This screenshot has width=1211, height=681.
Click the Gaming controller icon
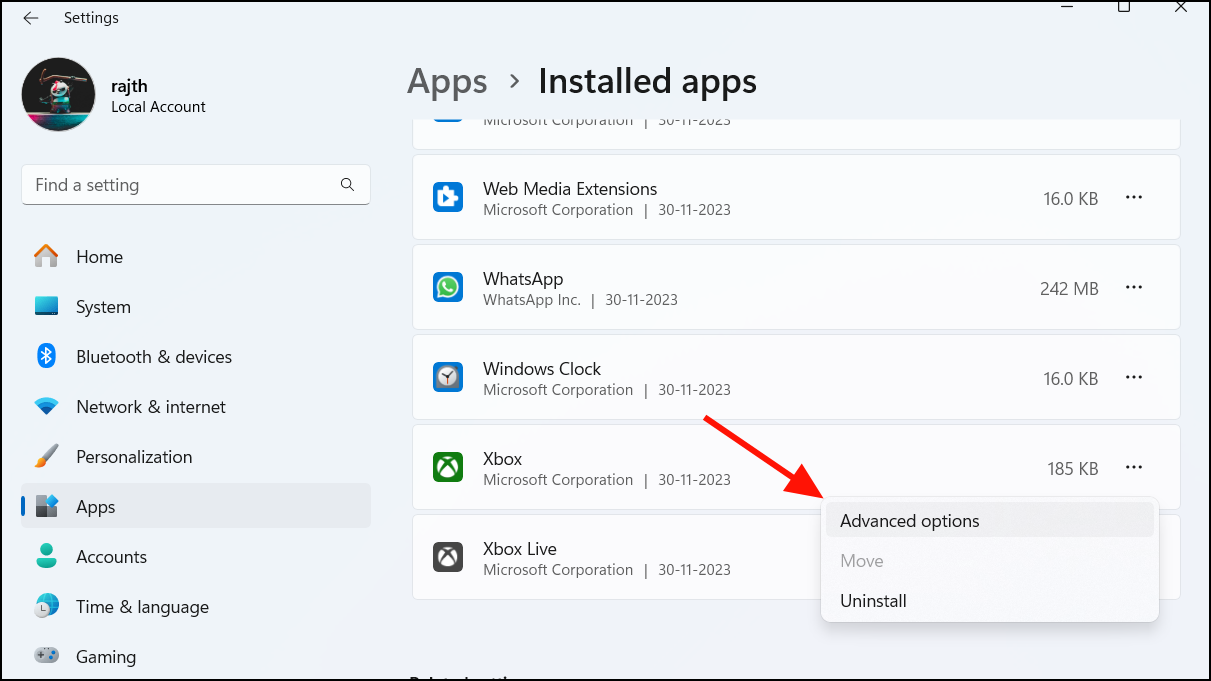(46, 657)
